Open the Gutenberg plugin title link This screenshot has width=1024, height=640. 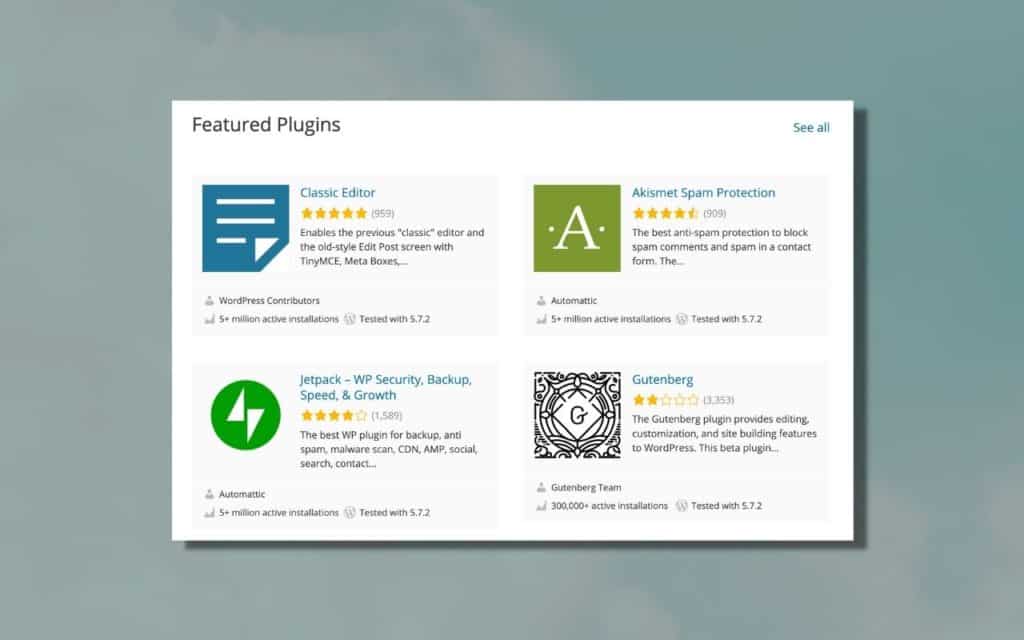coord(662,379)
